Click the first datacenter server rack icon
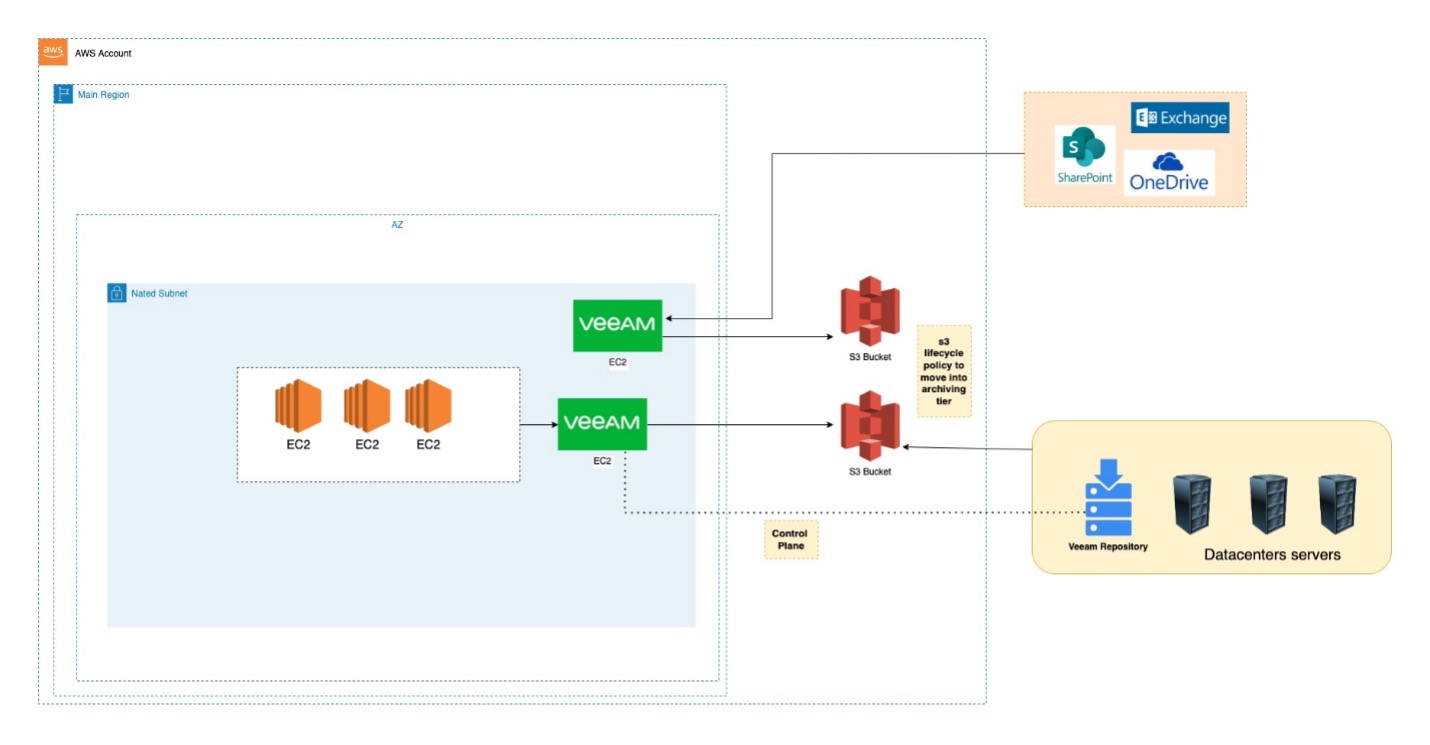 [x=1191, y=506]
